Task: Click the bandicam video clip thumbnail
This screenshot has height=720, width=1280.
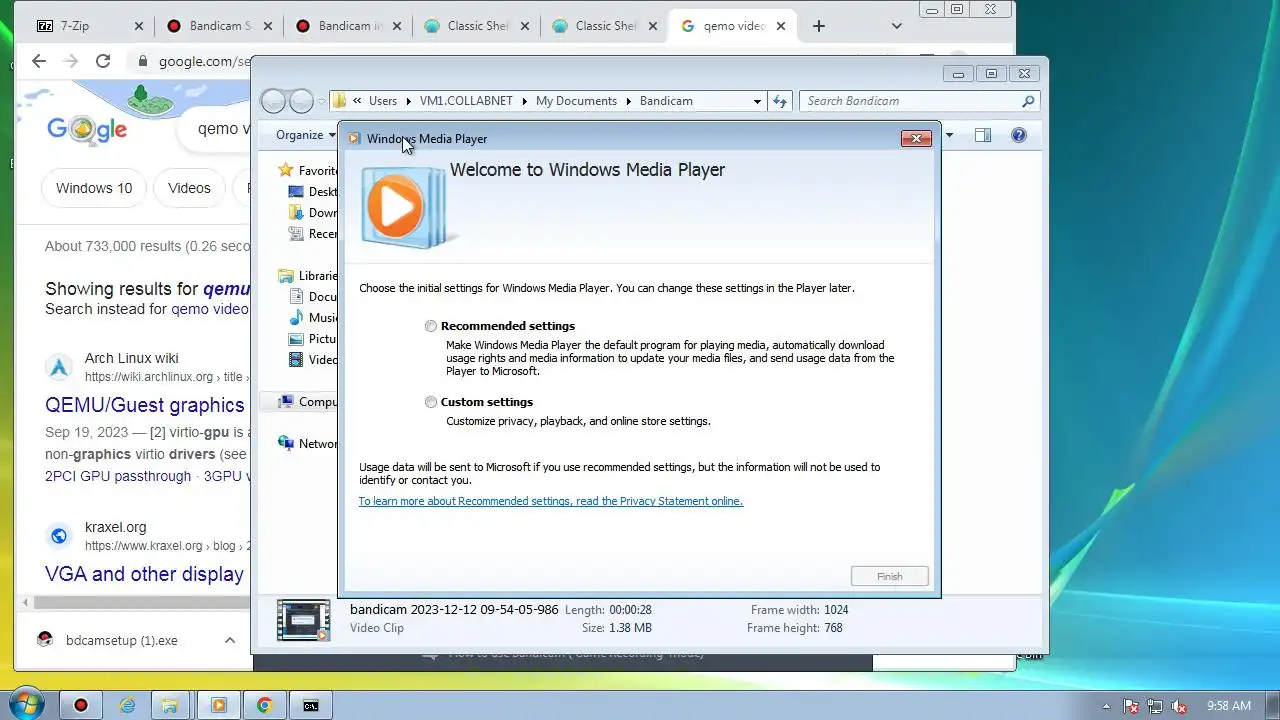Action: [303, 620]
